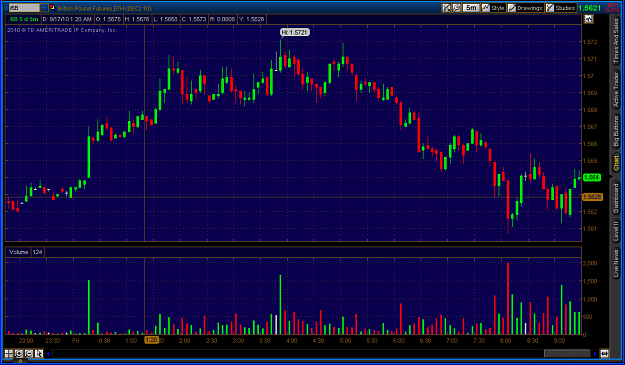Click the orange 1:20 time marker on axis
625x365 pixels.
point(151,340)
